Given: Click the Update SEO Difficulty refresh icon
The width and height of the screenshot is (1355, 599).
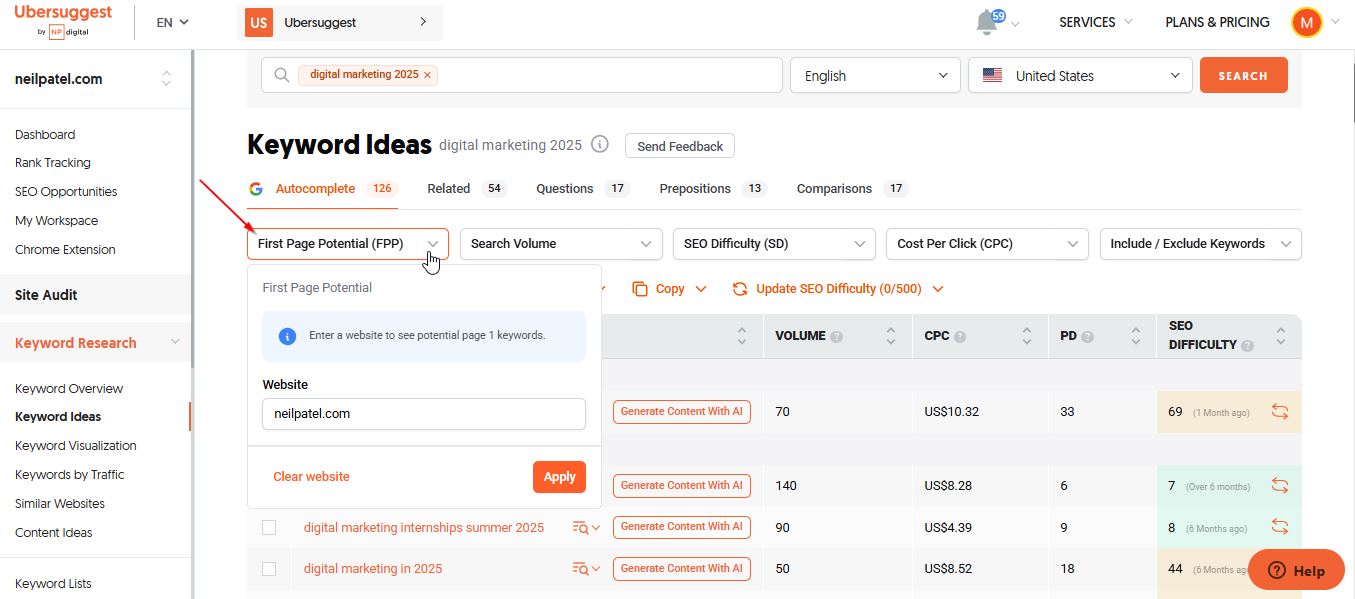Looking at the screenshot, I should (x=740, y=289).
